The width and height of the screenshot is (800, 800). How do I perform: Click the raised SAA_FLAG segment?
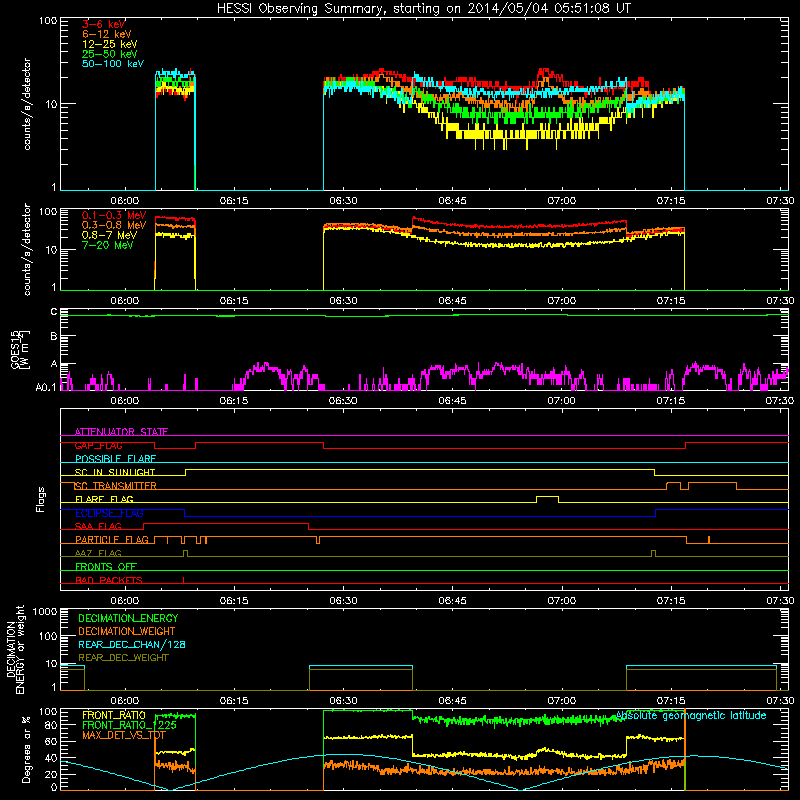(x=226, y=523)
